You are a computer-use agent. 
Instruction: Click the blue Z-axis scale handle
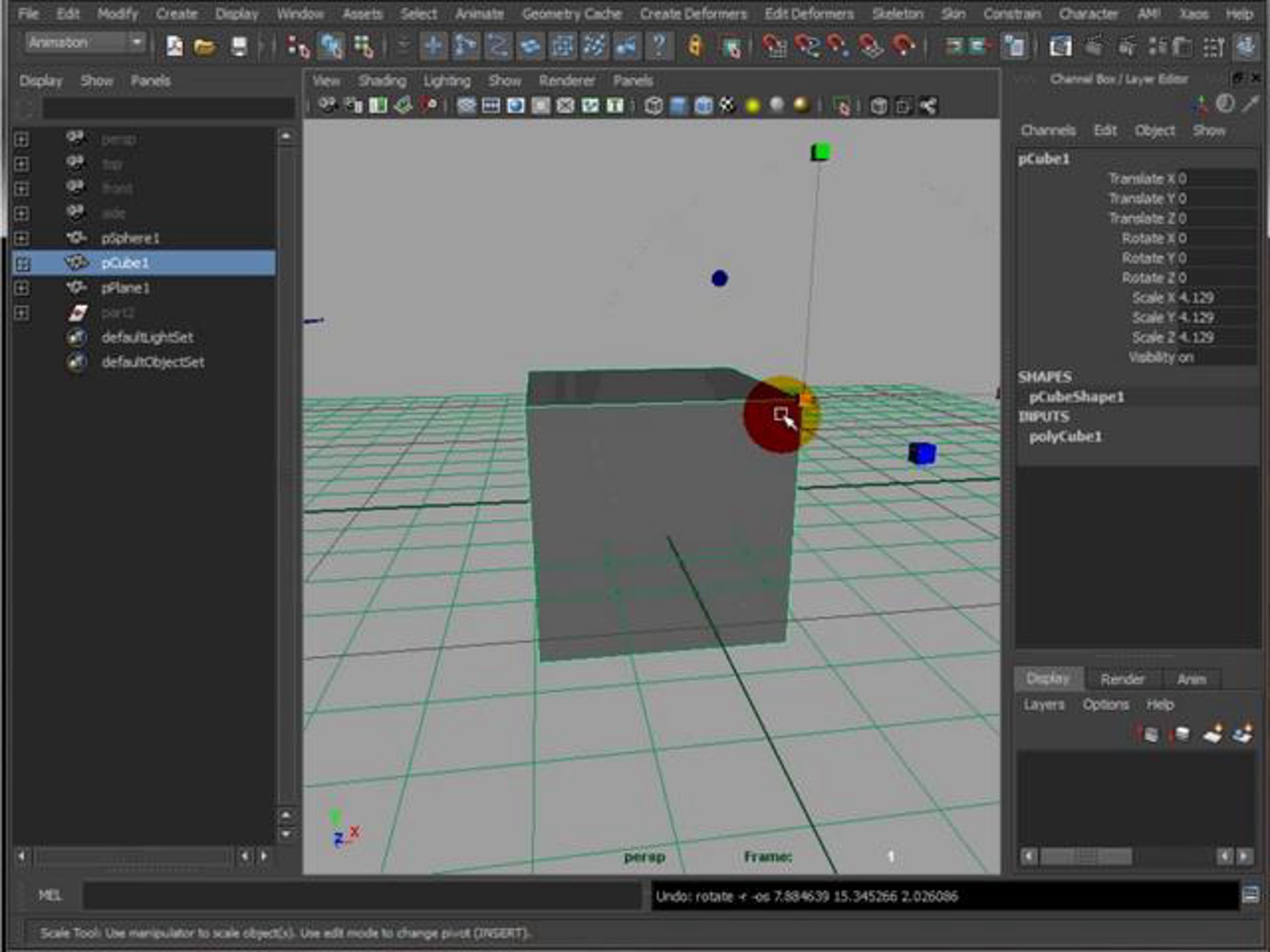pyautogui.click(x=922, y=453)
